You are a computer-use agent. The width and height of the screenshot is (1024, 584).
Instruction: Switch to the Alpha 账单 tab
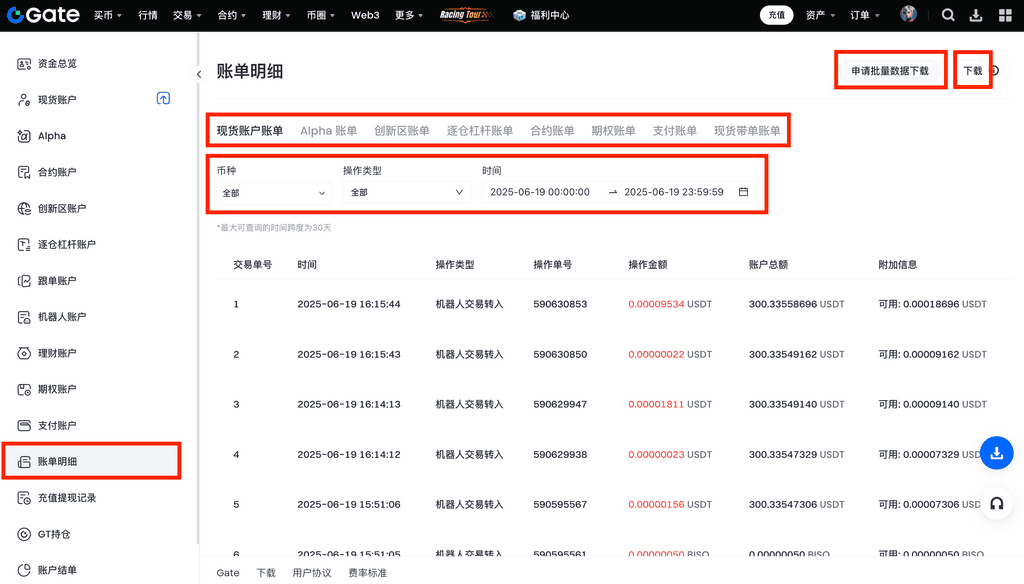[328, 131]
